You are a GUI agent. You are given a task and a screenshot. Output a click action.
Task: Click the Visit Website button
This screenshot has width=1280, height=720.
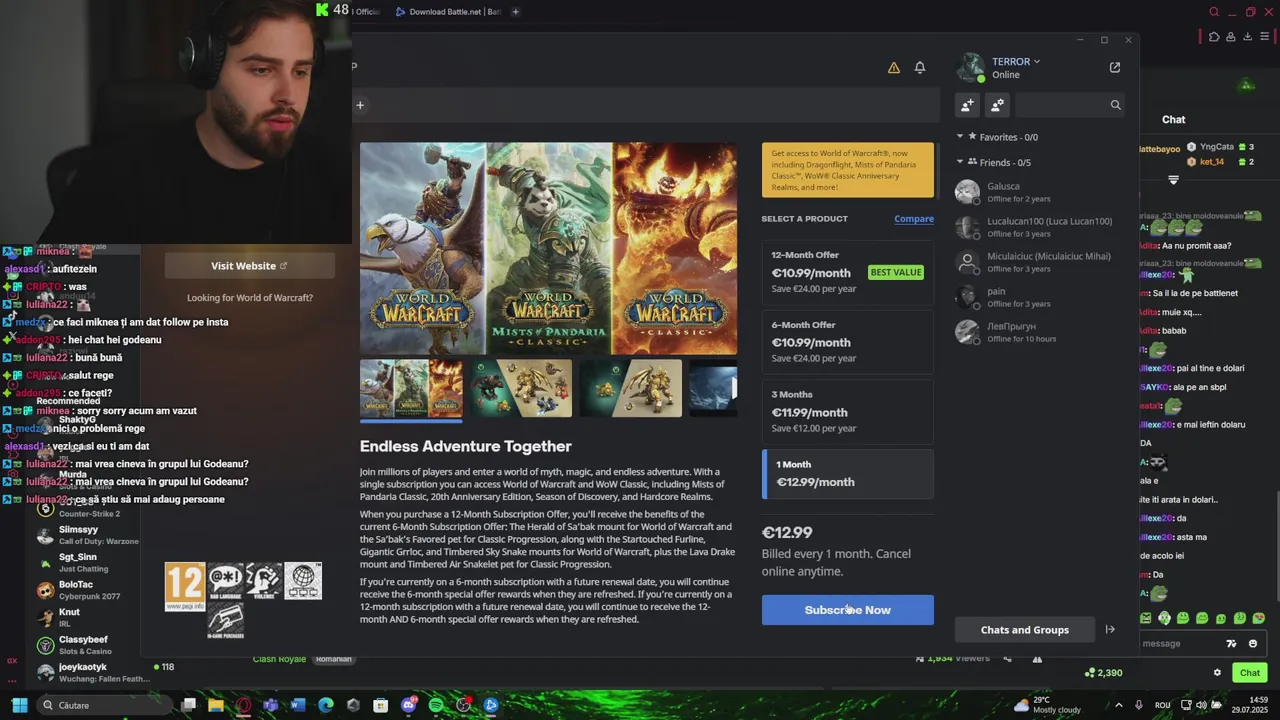pos(250,266)
